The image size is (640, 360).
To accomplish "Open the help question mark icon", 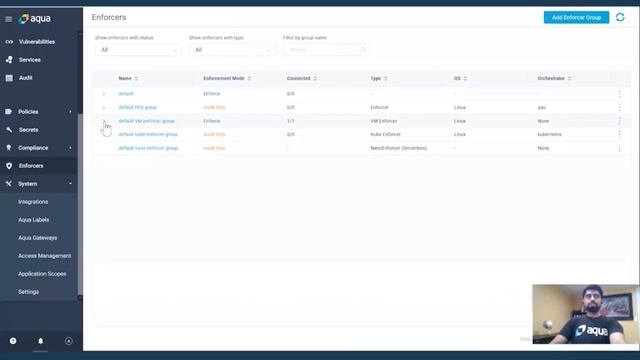I will [x=13, y=341].
